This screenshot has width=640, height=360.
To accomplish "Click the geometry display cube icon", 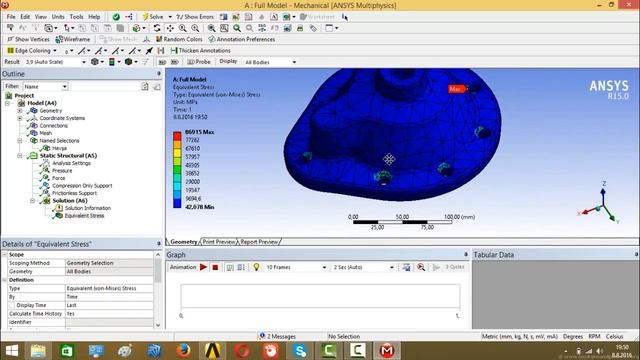I will [x=95, y=62].
